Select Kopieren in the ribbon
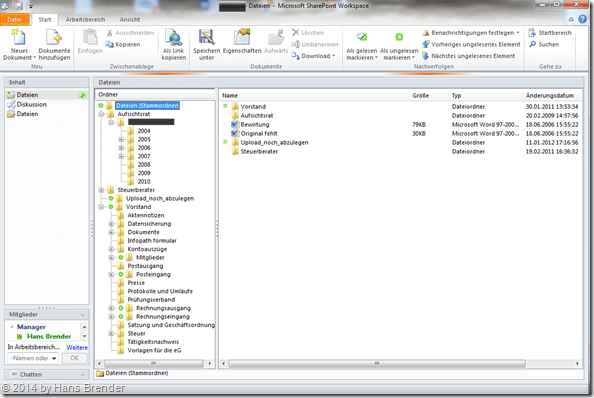594x398 pixels. 123,44
